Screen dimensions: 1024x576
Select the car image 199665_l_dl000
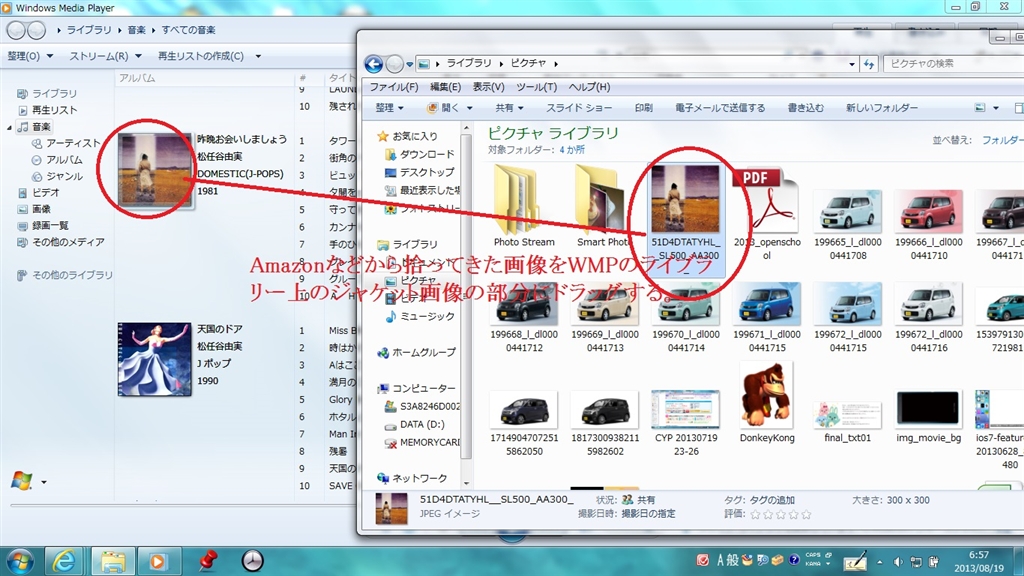point(848,225)
